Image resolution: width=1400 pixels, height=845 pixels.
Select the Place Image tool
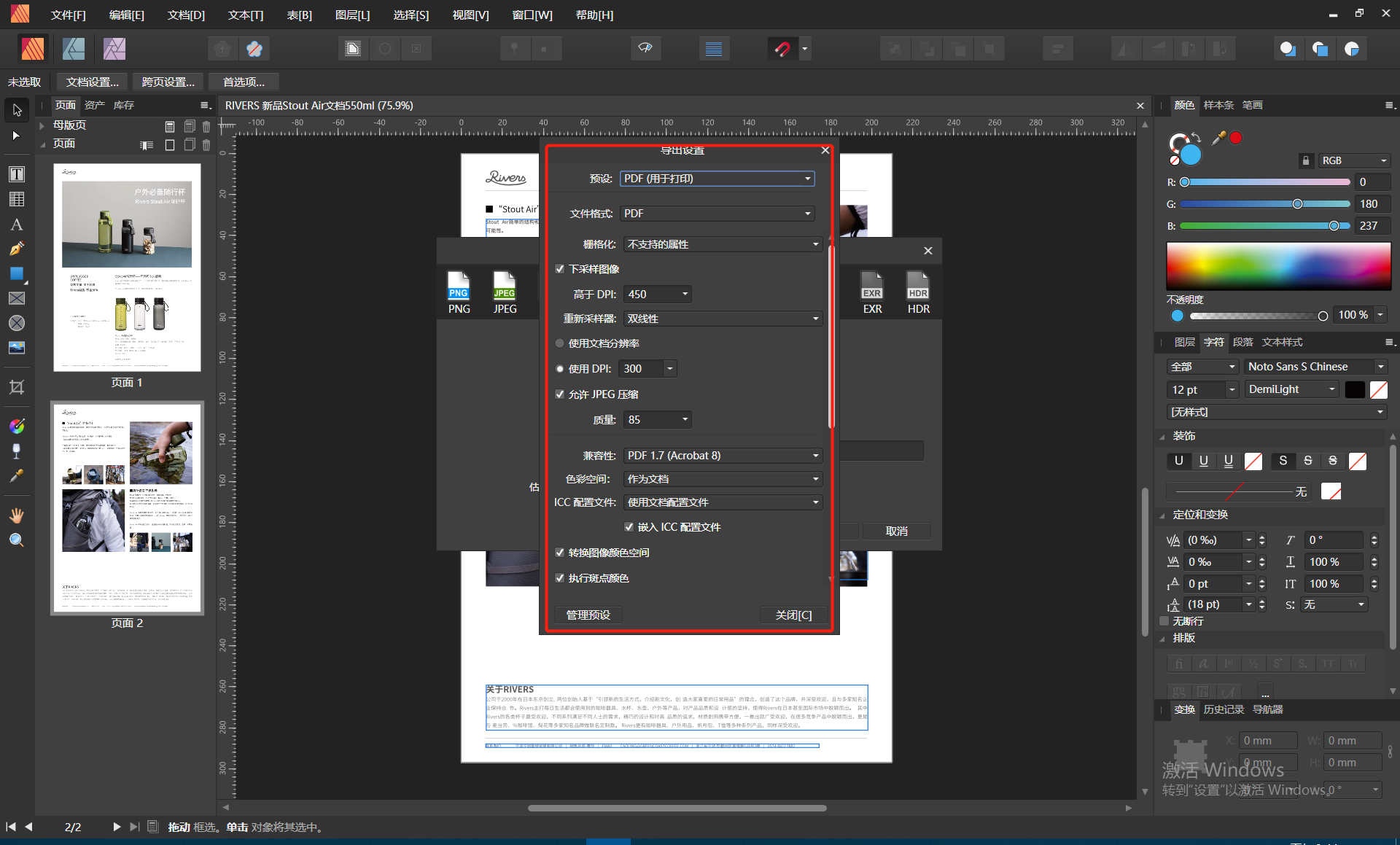[x=17, y=348]
